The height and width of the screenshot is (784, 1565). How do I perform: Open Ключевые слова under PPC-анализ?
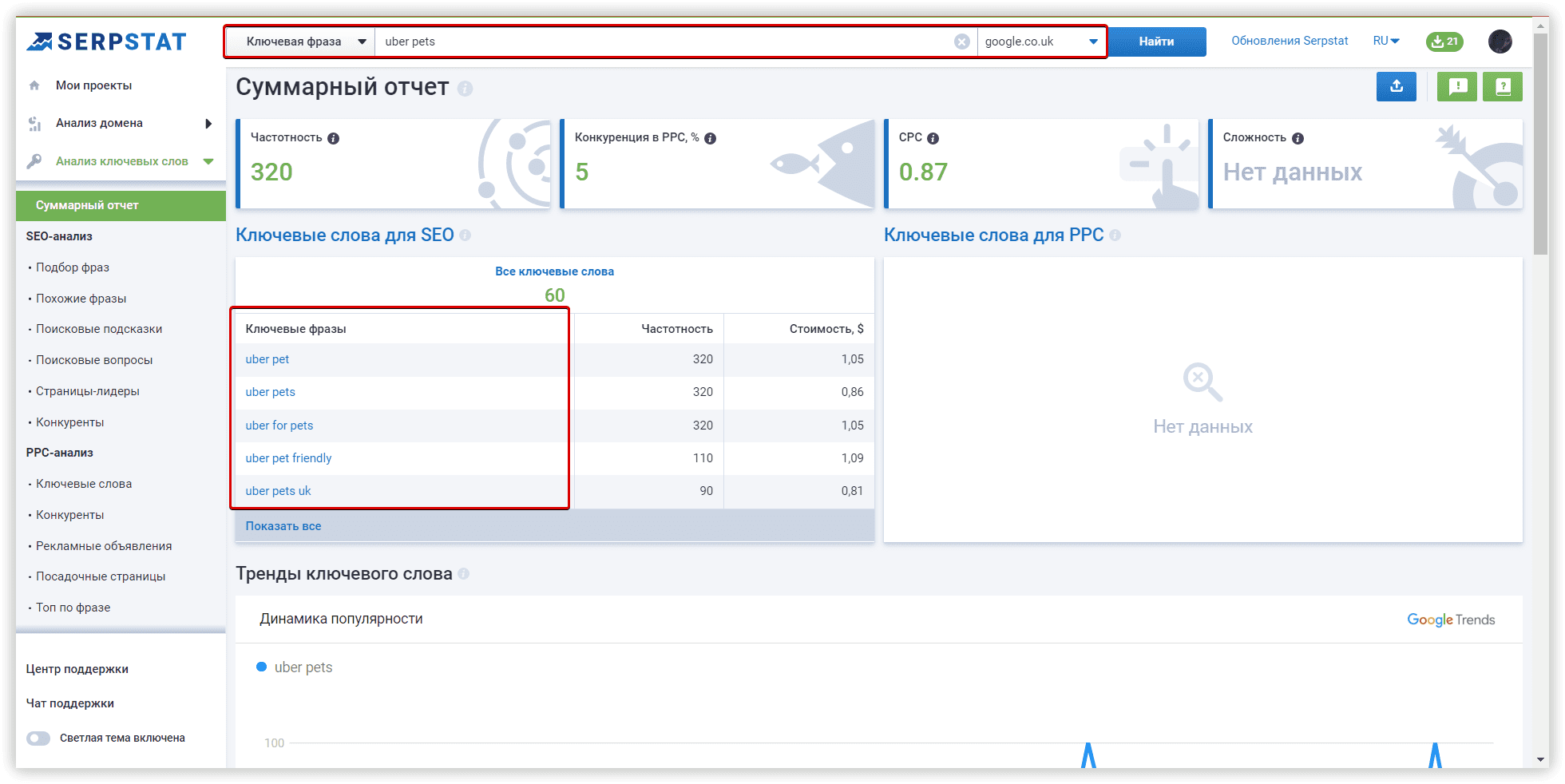[84, 484]
